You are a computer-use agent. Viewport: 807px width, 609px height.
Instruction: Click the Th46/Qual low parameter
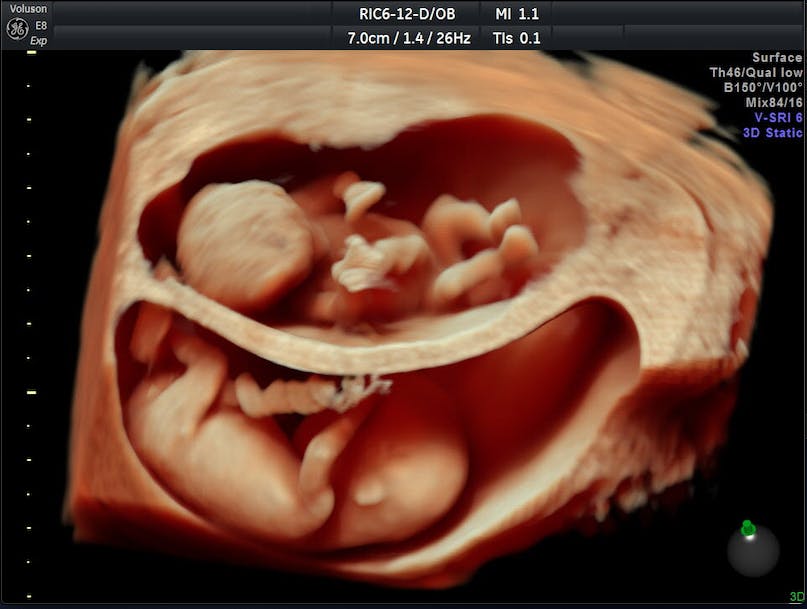pos(756,73)
